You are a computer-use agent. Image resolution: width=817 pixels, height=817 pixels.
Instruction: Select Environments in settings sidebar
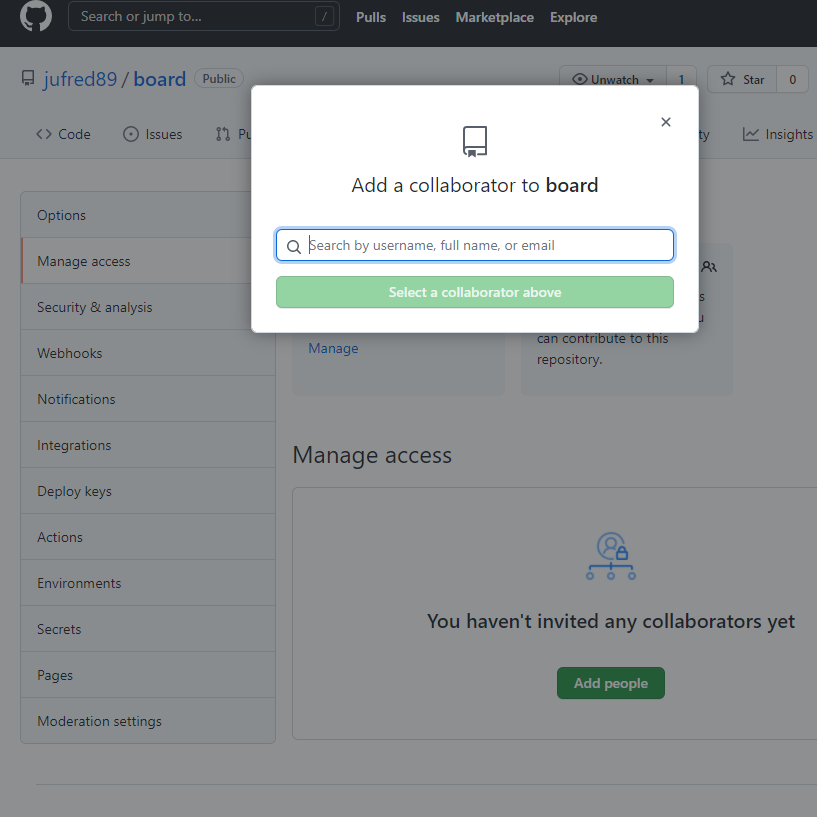coord(147,583)
